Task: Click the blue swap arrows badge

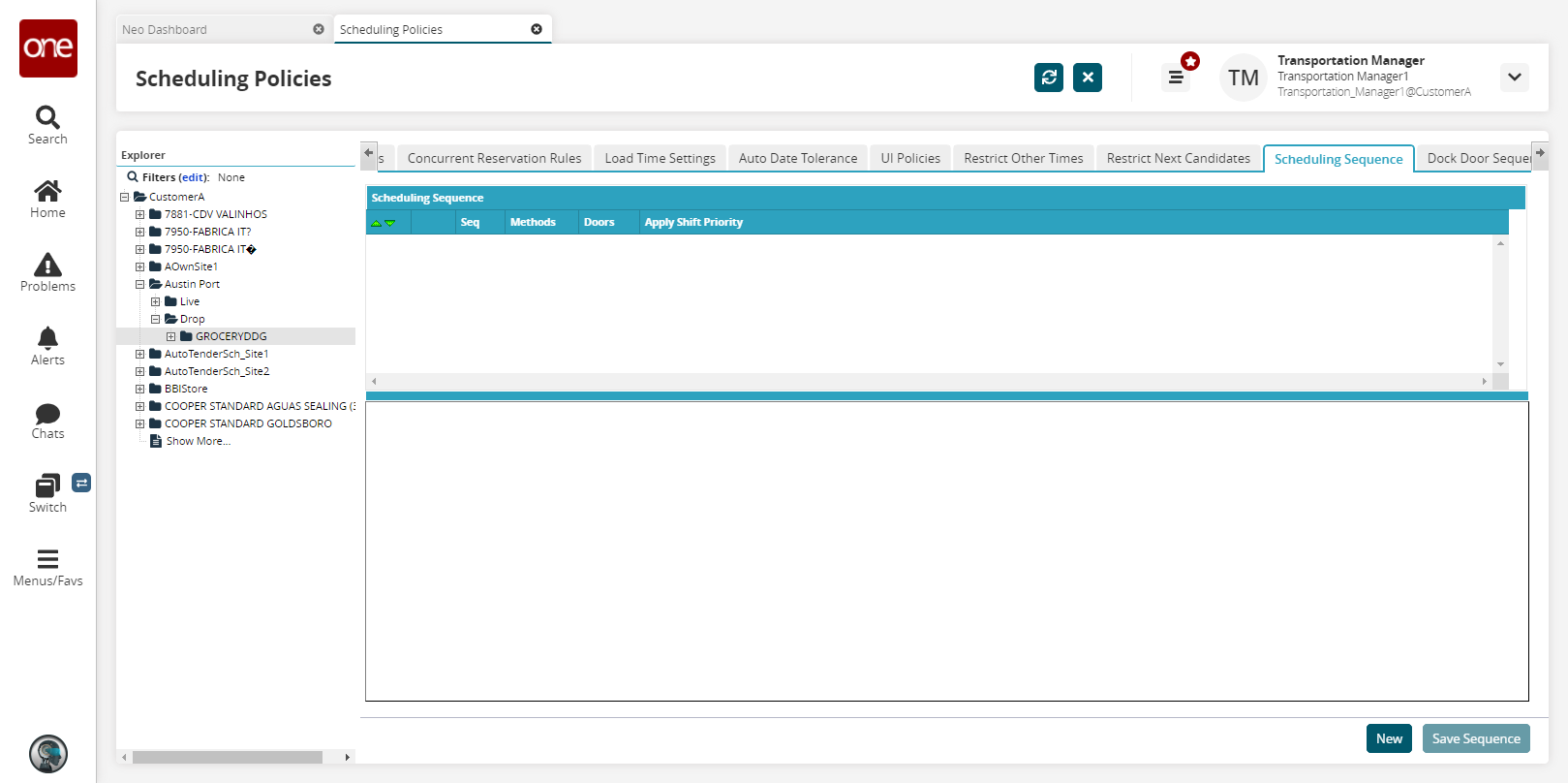Action: (81, 483)
